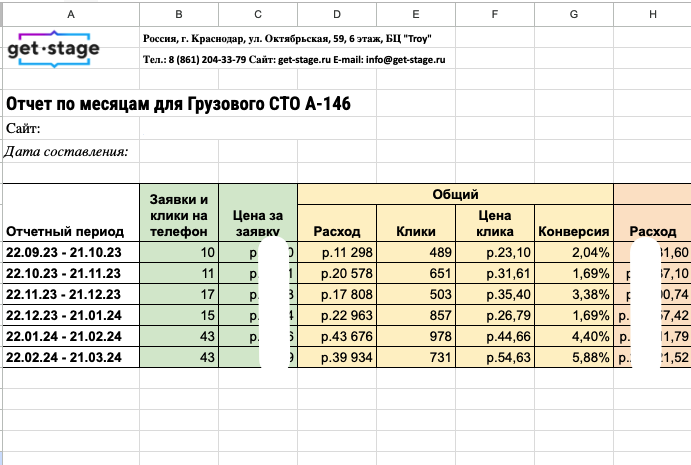This screenshot has width=691, height=465.
Task: Click the merged 'Общий' header cell
Action: click(x=455, y=194)
